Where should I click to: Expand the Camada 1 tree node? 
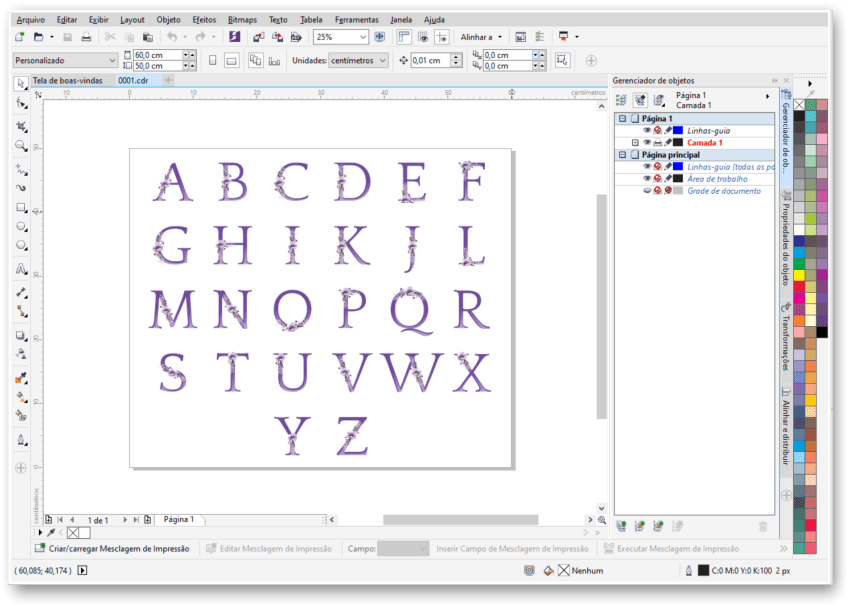coord(635,143)
